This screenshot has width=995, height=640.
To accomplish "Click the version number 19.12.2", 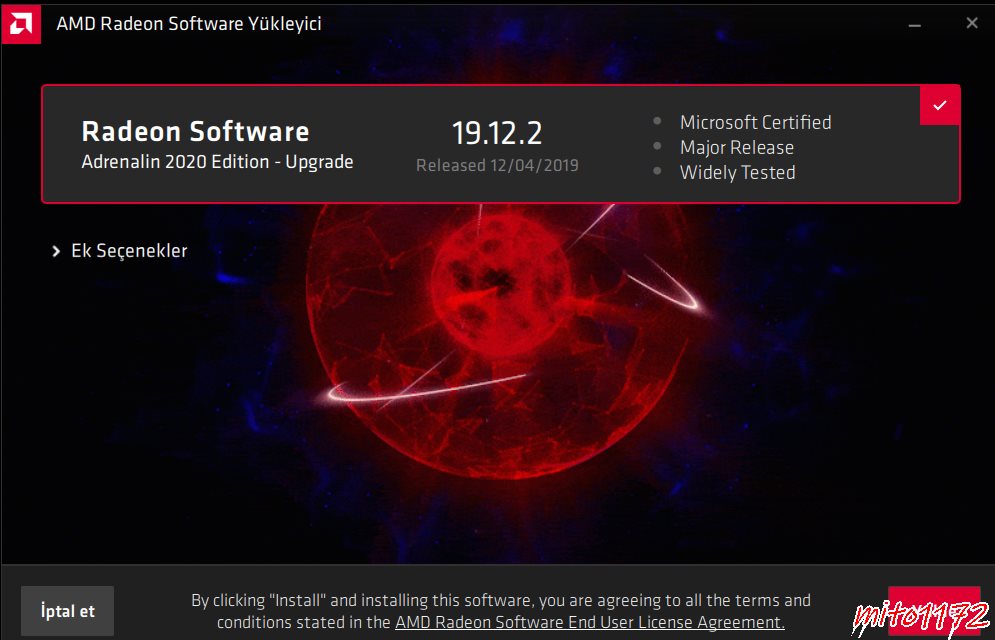I will click(497, 133).
